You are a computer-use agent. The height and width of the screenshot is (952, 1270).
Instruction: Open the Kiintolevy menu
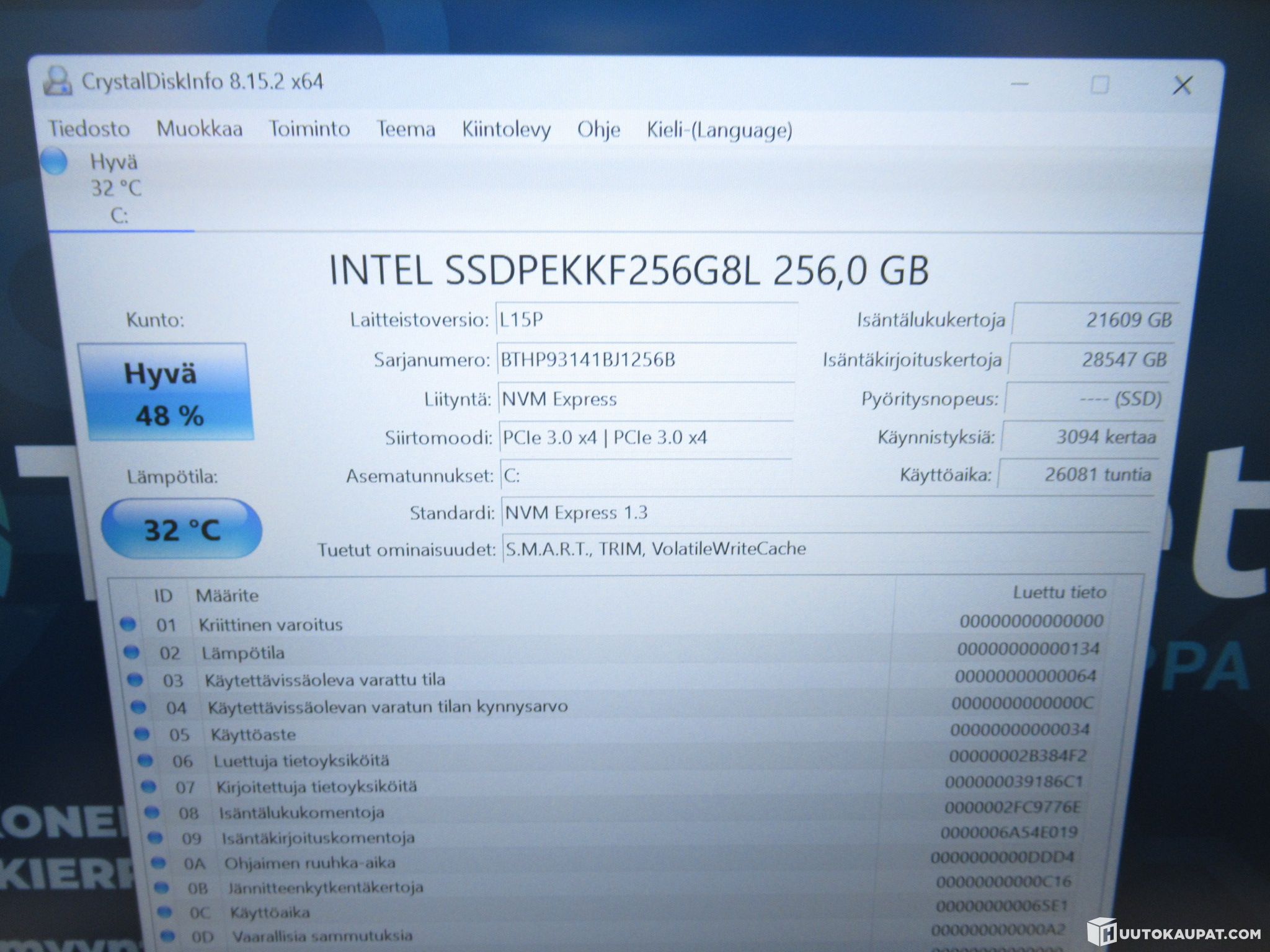507,130
